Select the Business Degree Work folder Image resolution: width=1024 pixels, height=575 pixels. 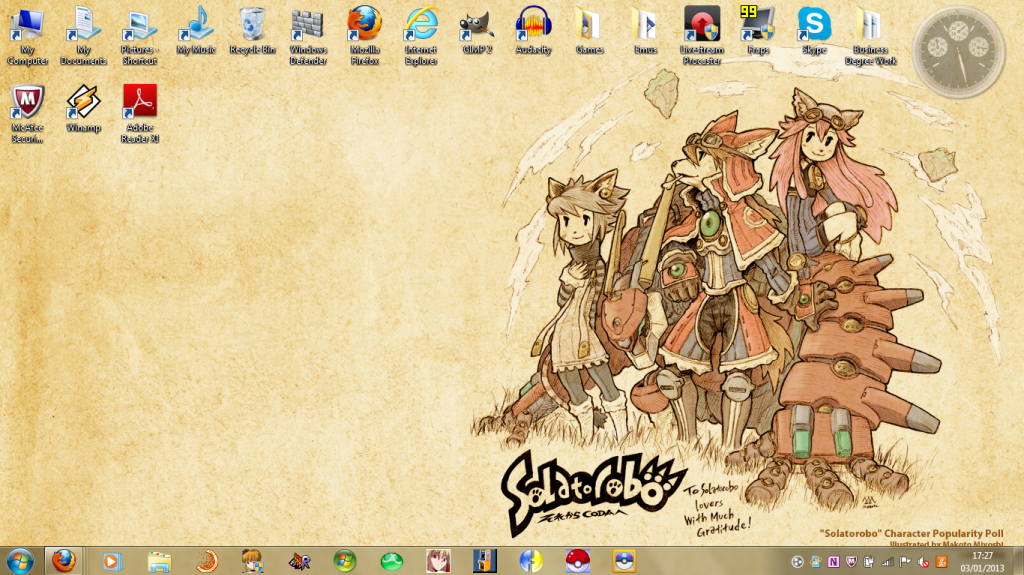(x=871, y=37)
